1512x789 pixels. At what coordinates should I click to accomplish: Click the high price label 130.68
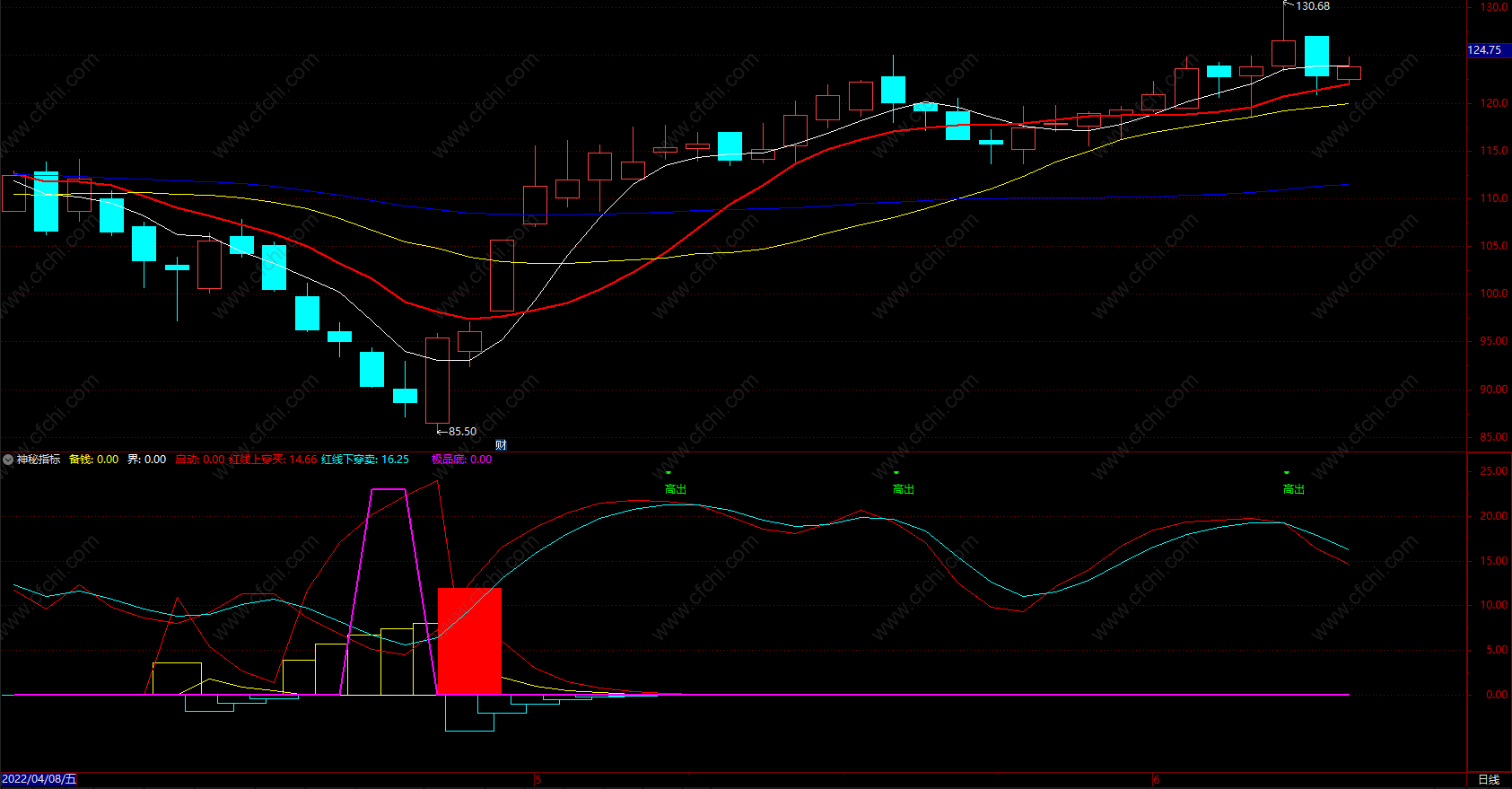click(x=1313, y=6)
